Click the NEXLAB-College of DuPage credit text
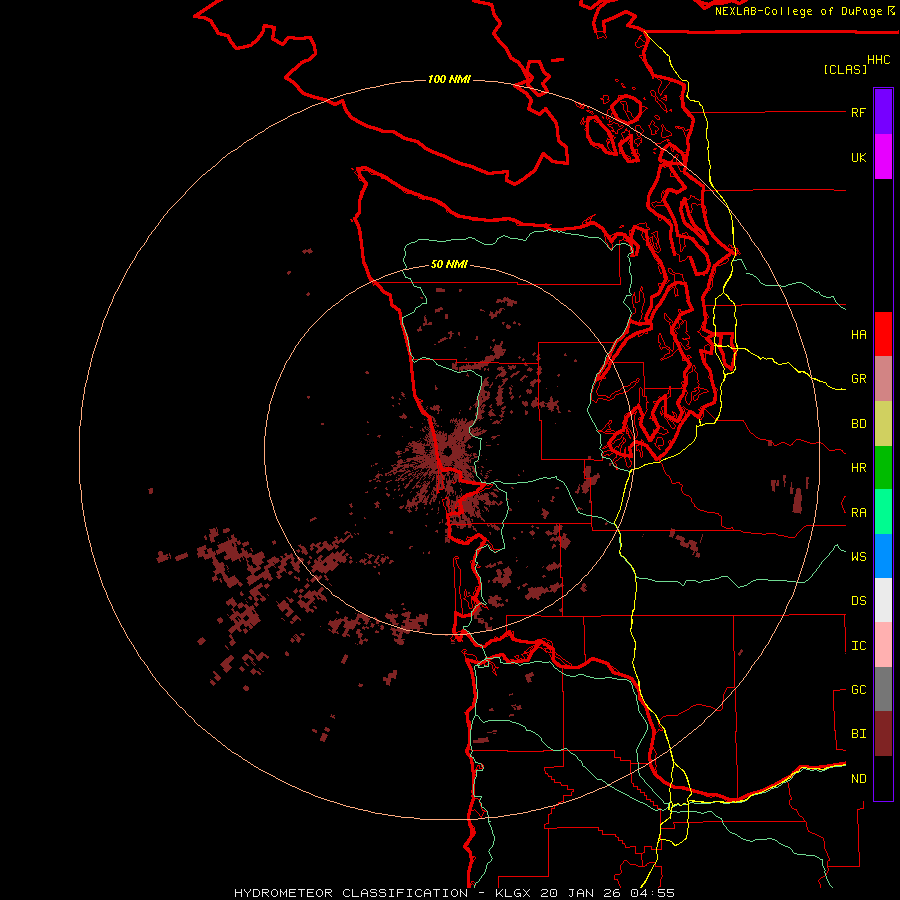900x900 pixels. [798, 11]
